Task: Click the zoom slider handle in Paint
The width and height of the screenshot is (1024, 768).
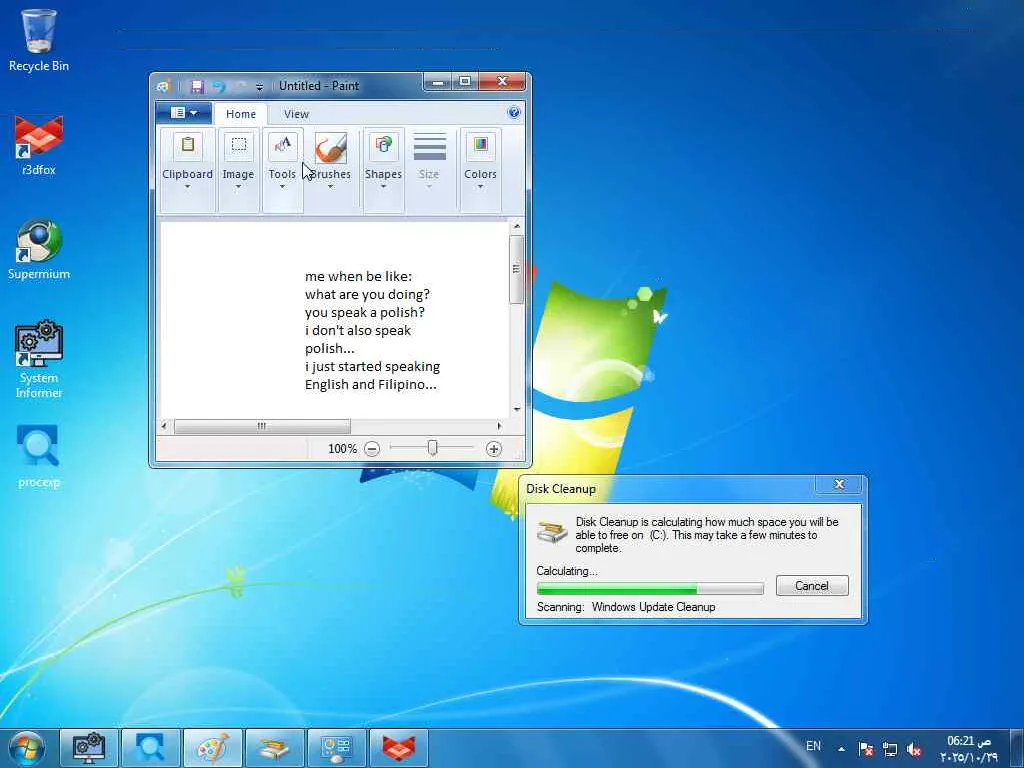Action: [x=432, y=447]
